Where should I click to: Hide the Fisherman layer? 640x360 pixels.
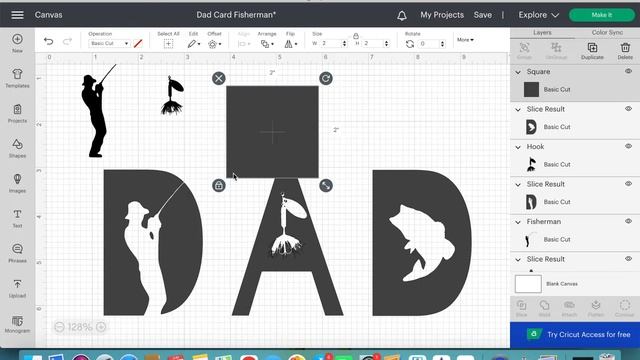[628, 221]
